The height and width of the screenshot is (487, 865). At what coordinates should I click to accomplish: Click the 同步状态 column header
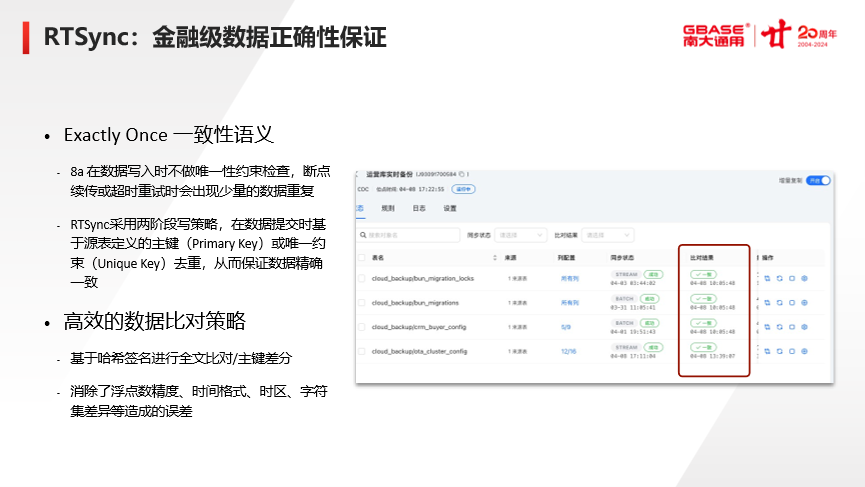[x=622, y=258]
